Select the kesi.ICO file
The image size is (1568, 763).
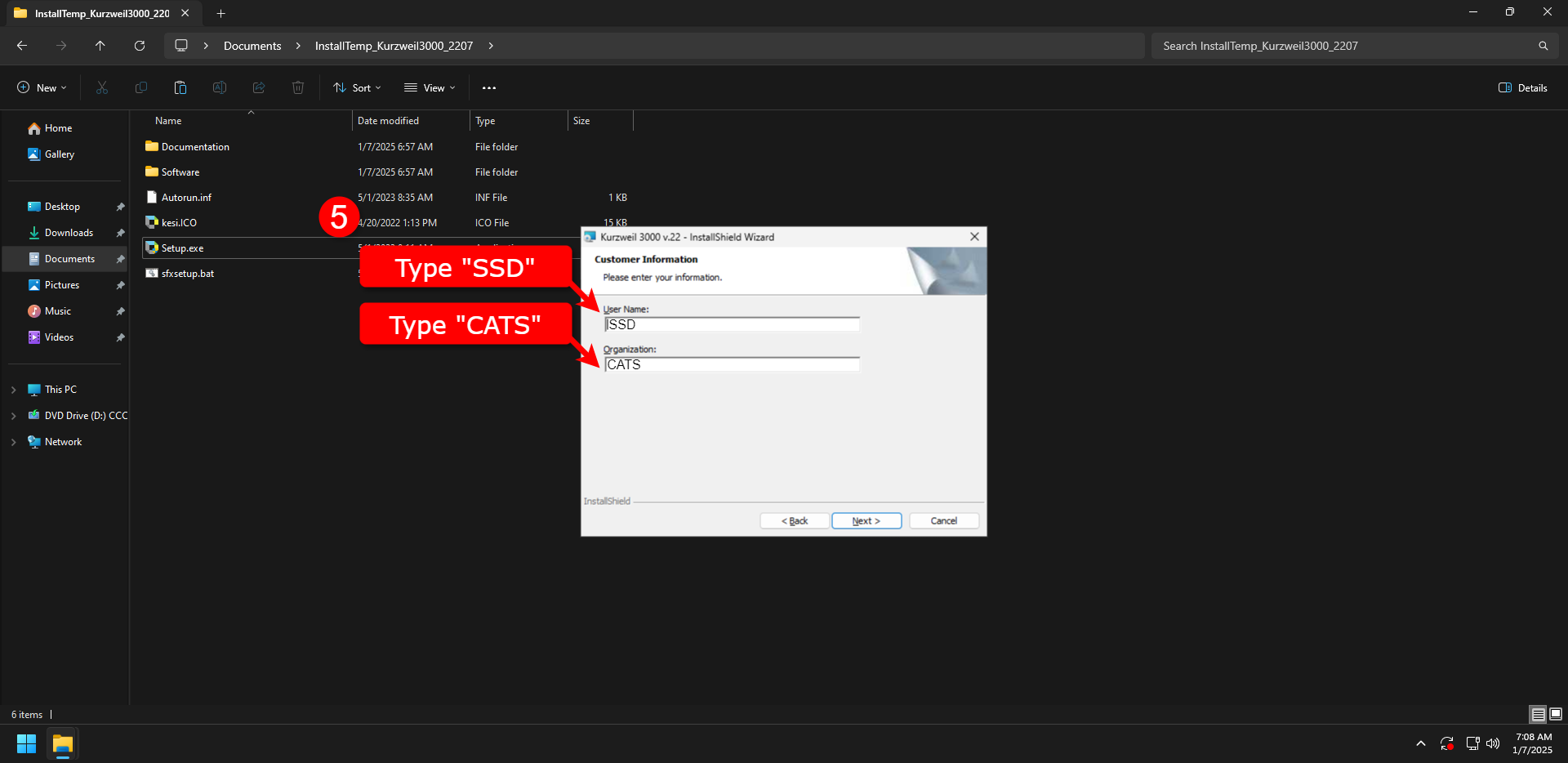[x=179, y=223]
